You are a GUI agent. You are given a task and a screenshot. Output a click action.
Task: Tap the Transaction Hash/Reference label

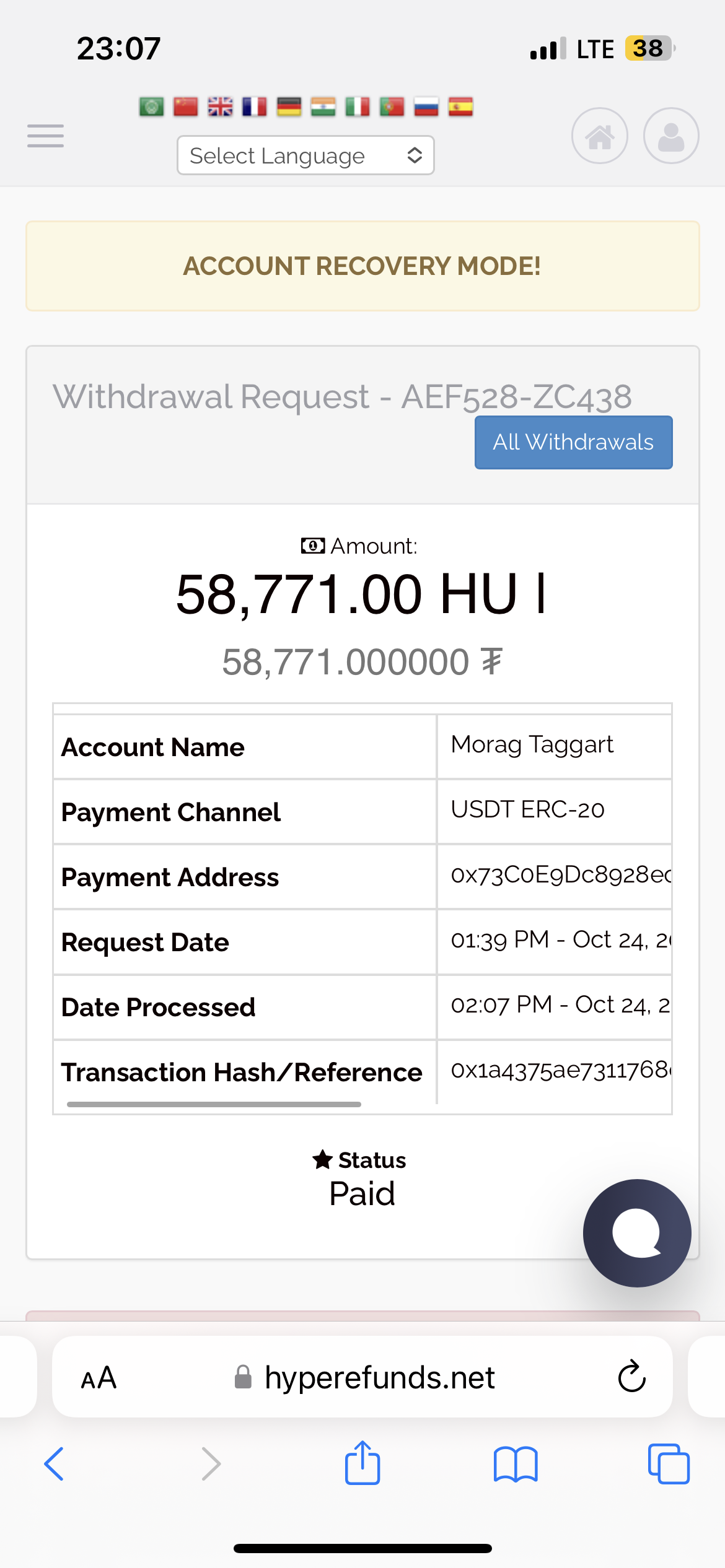(242, 1072)
